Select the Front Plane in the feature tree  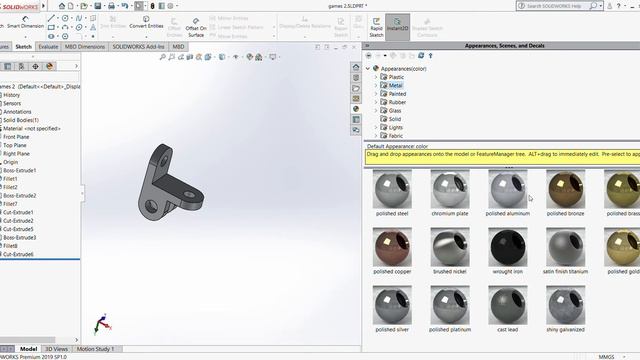point(16,137)
